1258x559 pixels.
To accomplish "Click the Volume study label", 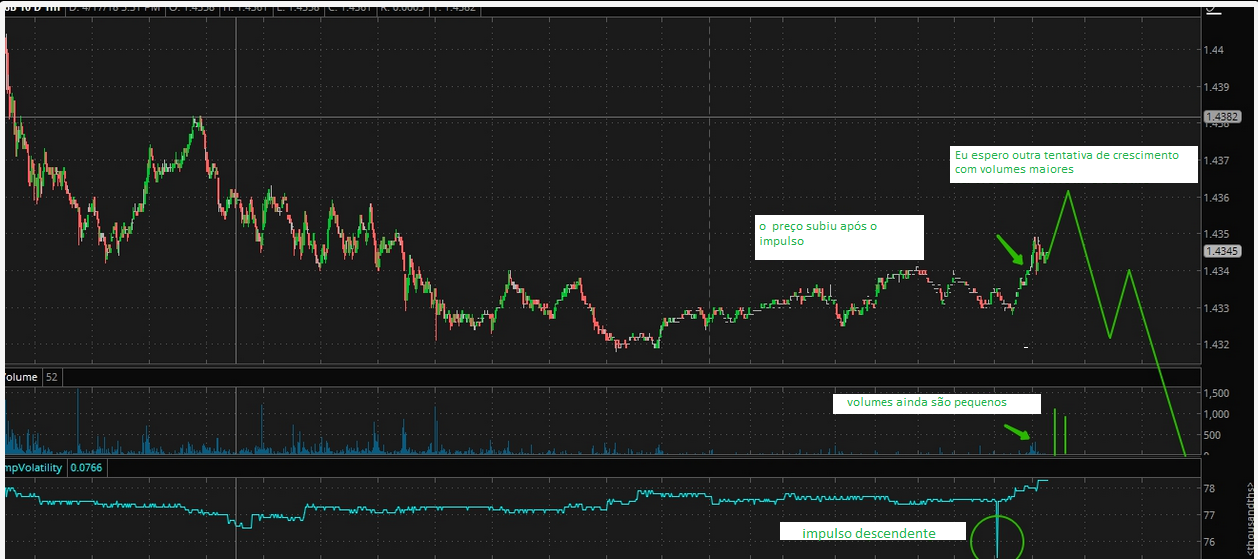I will 21,377.
